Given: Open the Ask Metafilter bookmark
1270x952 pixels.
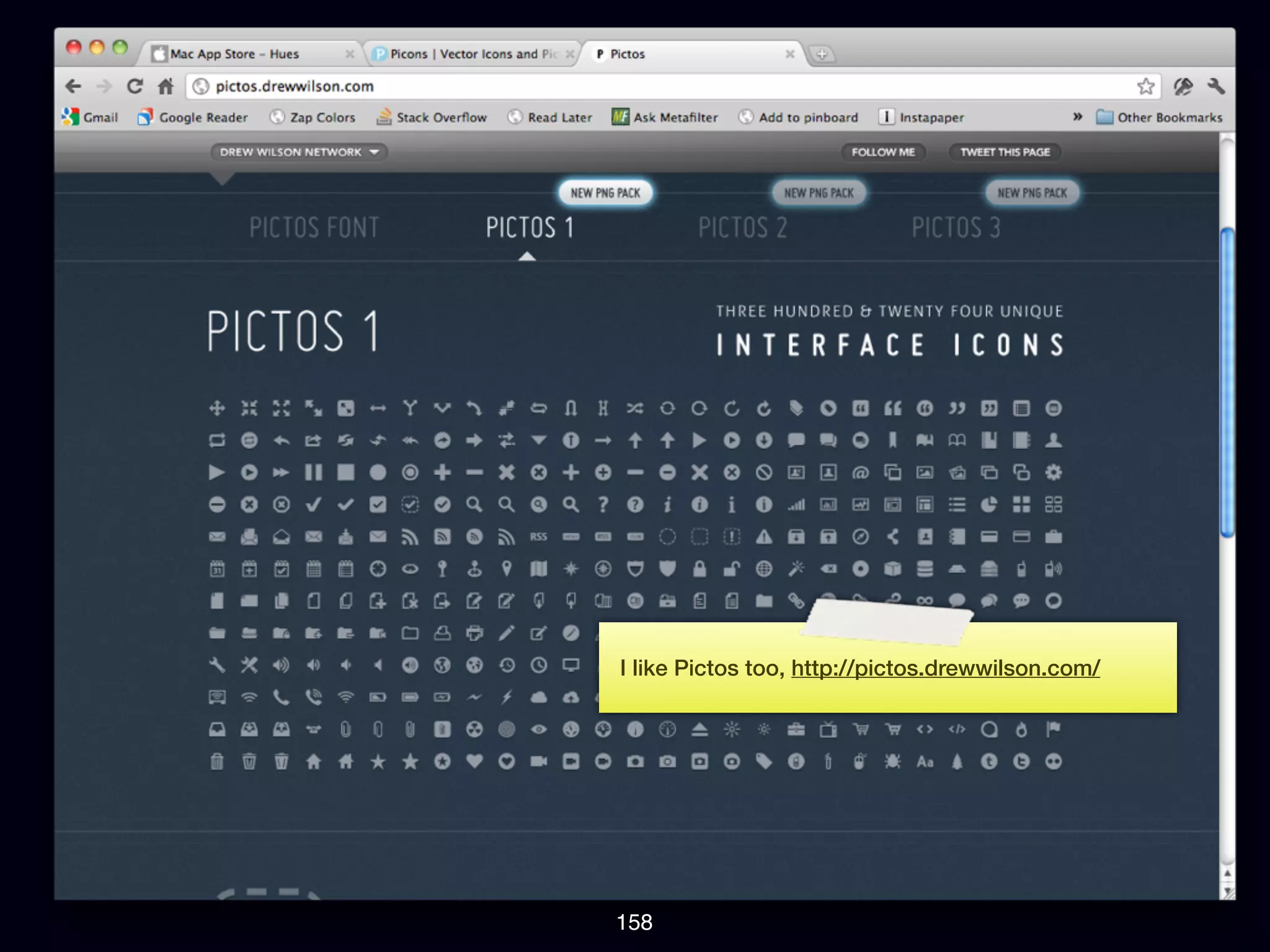Looking at the screenshot, I should tap(665, 117).
